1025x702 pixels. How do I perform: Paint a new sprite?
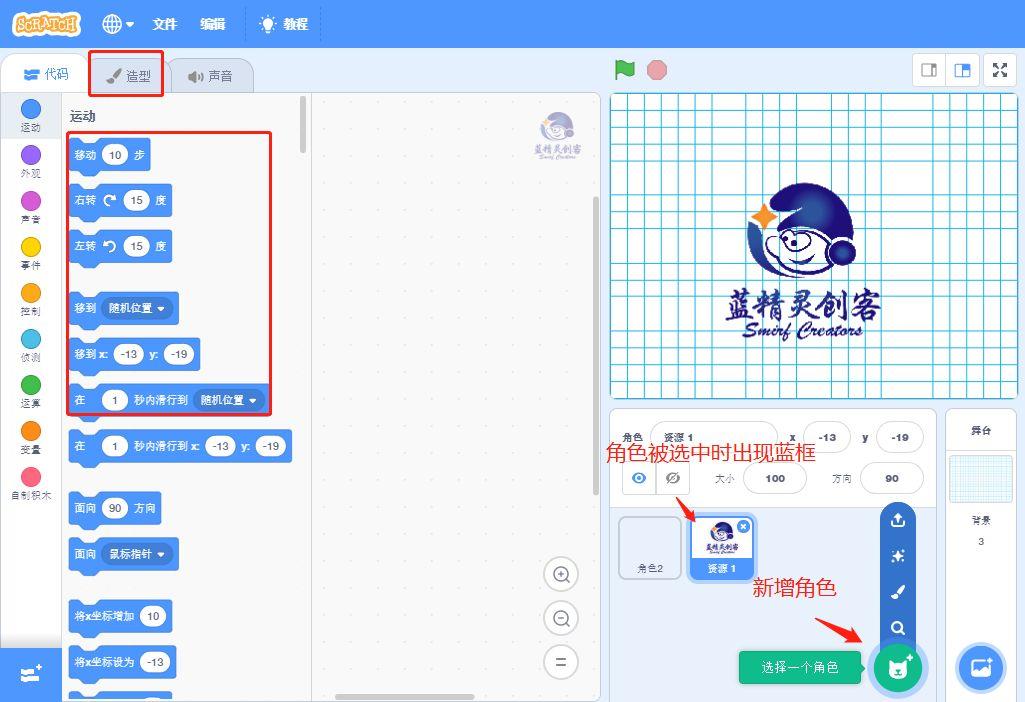tap(898, 592)
